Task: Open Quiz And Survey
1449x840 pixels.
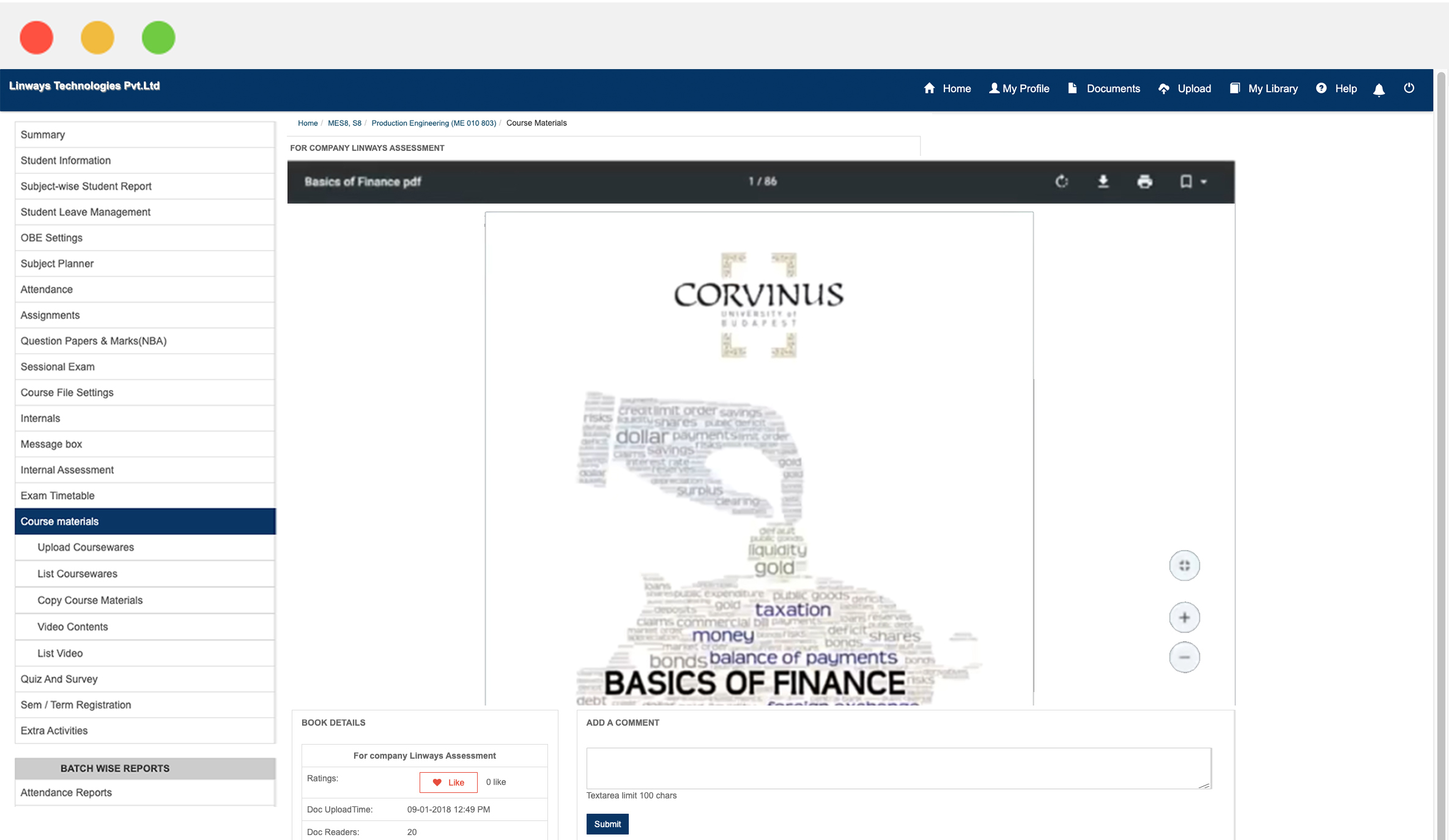Action: point(145,679)
